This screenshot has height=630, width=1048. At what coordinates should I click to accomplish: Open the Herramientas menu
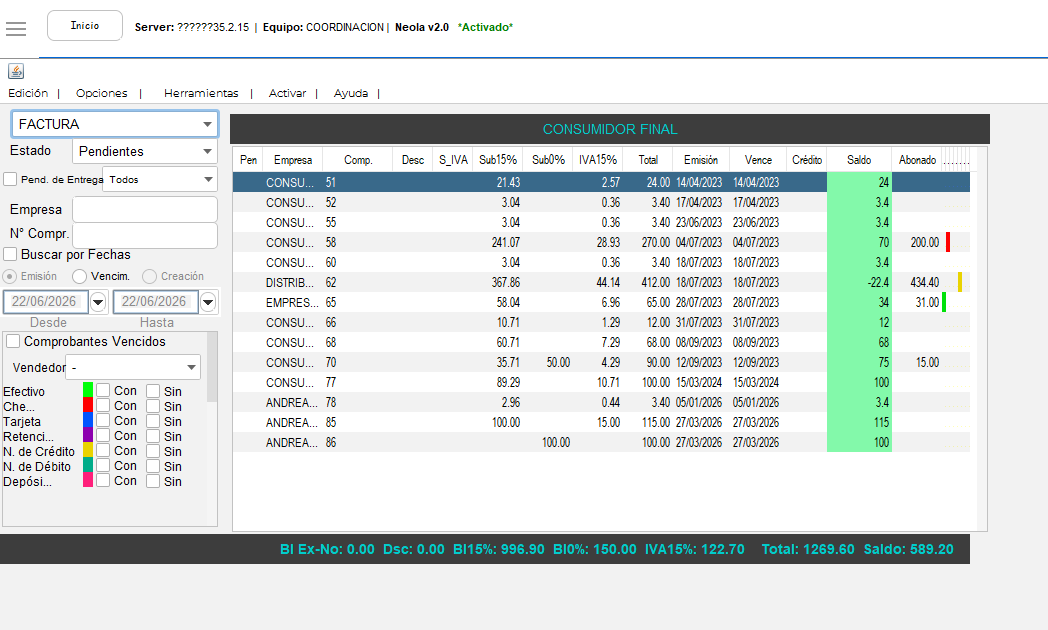point(201,93)
